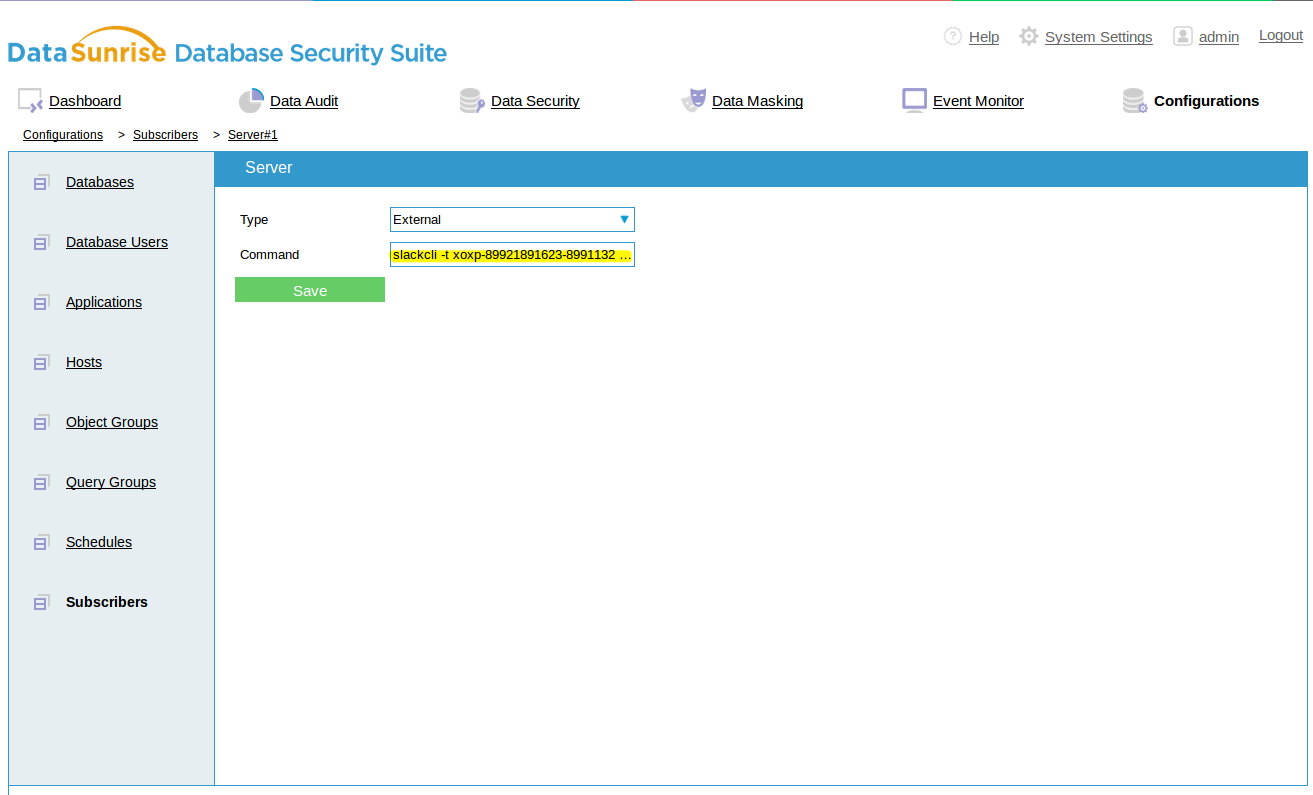Image resolution: width=1313 pixels, height=795 pixels.
Task: Click the Logout link
Action: pyautogui.click(x=1281, y=35)
